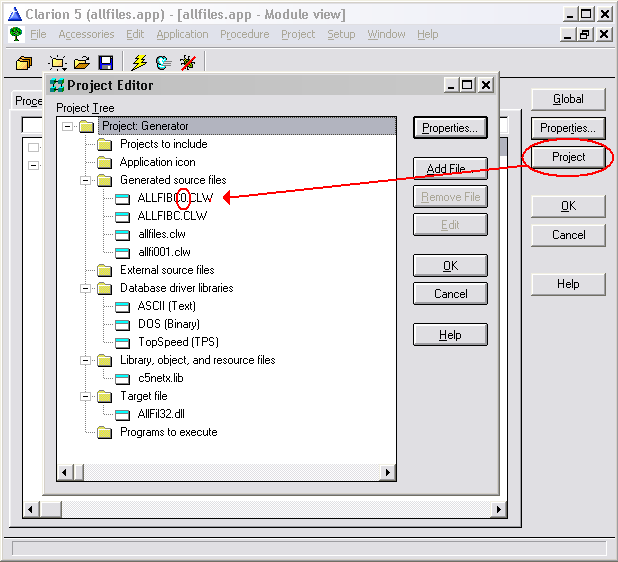Click the Project Tree horizontal scrollbar right arrow
The width and height of the screenshot is (618, 562).
383,472
